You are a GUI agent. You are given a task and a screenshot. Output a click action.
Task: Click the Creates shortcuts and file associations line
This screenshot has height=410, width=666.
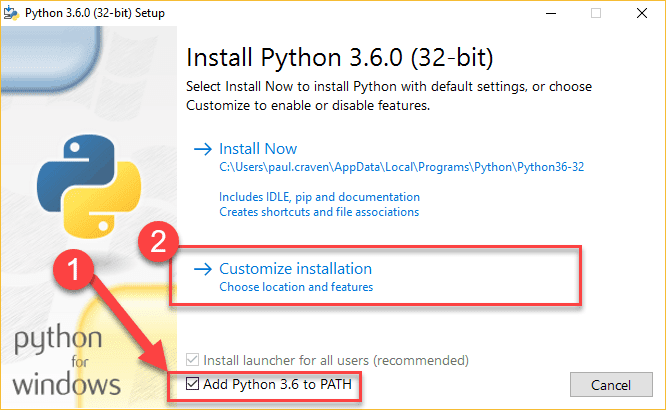pyautogui.click(x=319, y=212)
